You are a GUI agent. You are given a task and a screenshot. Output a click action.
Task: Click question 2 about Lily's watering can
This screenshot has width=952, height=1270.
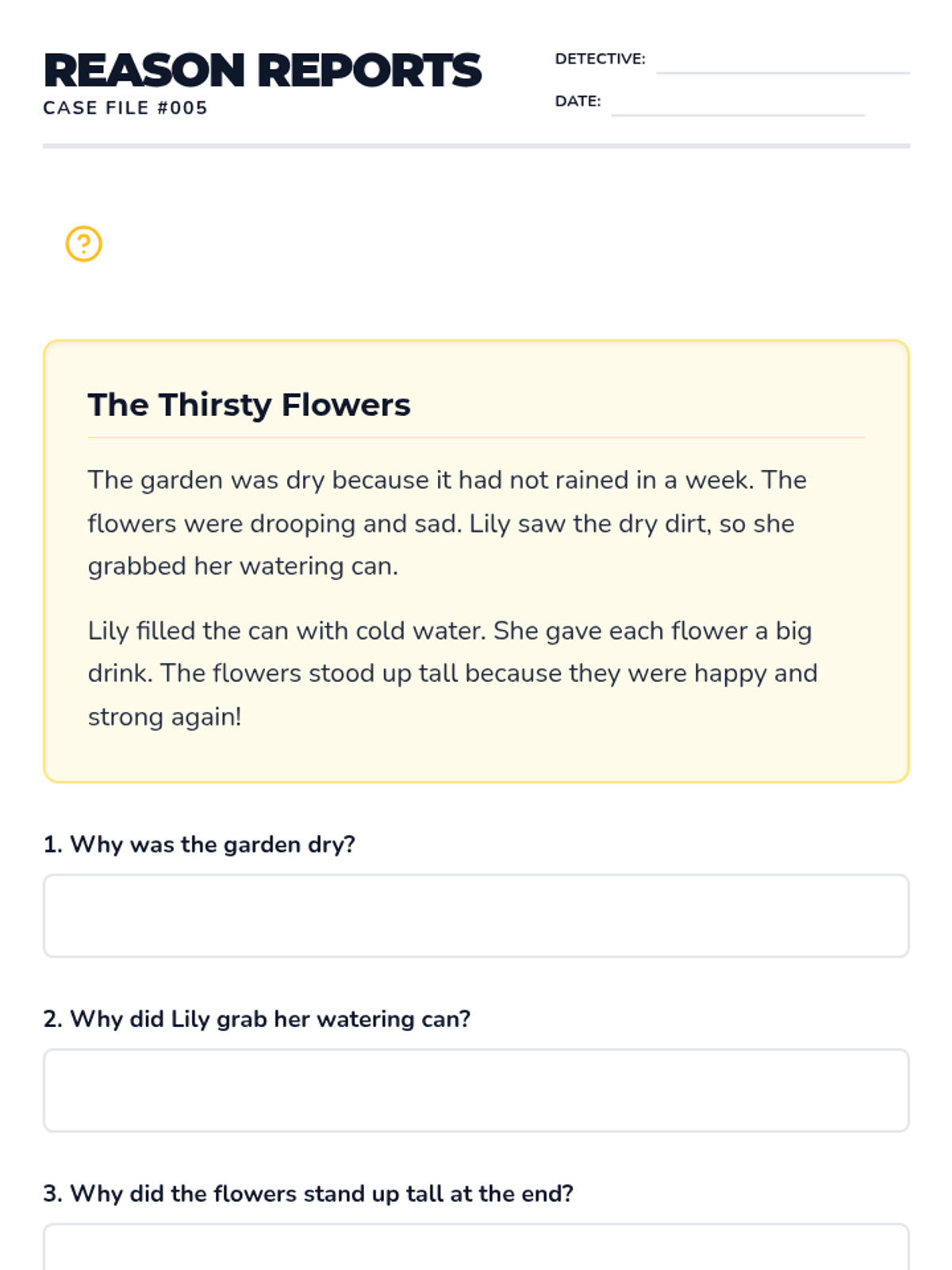pyautogui.click(x=257, y=1019)
